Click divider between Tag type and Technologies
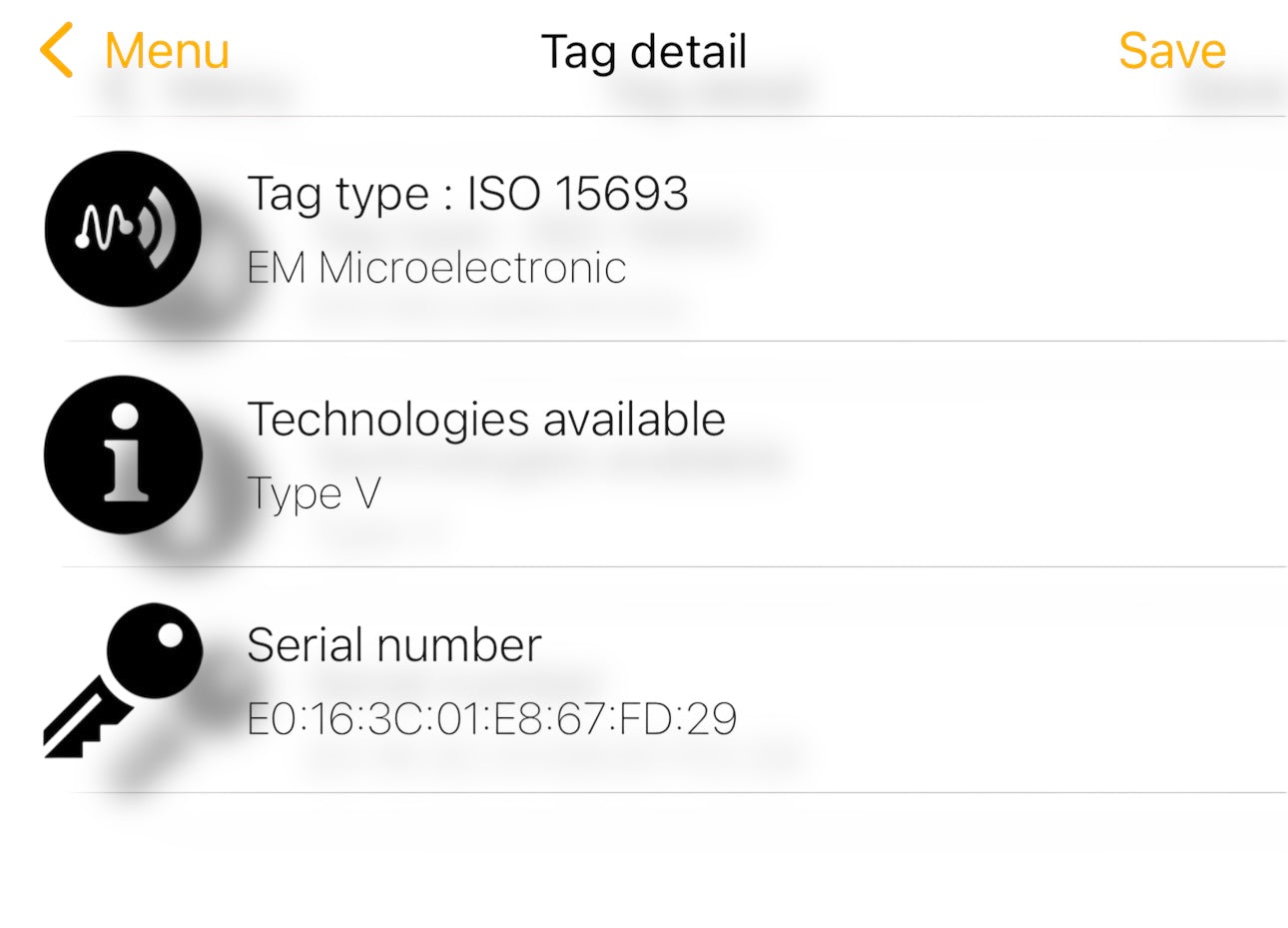 click(679, 341)
